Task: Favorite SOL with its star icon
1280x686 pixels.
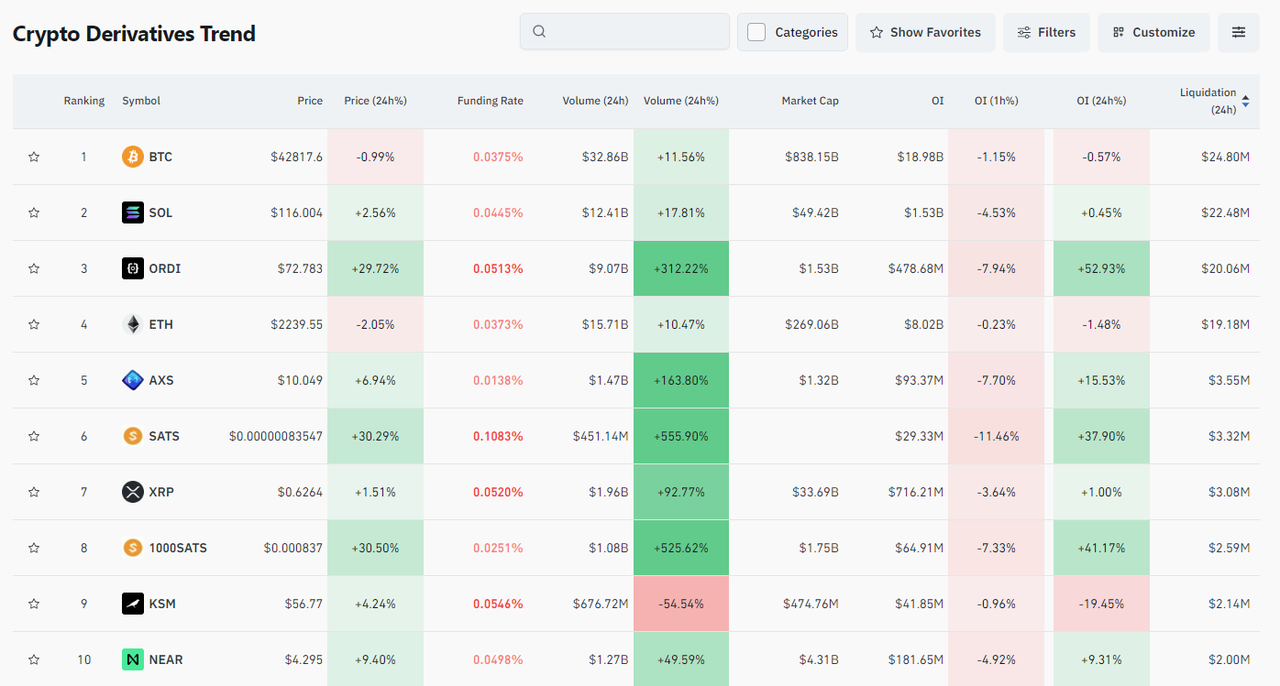Action: point(34,213)
